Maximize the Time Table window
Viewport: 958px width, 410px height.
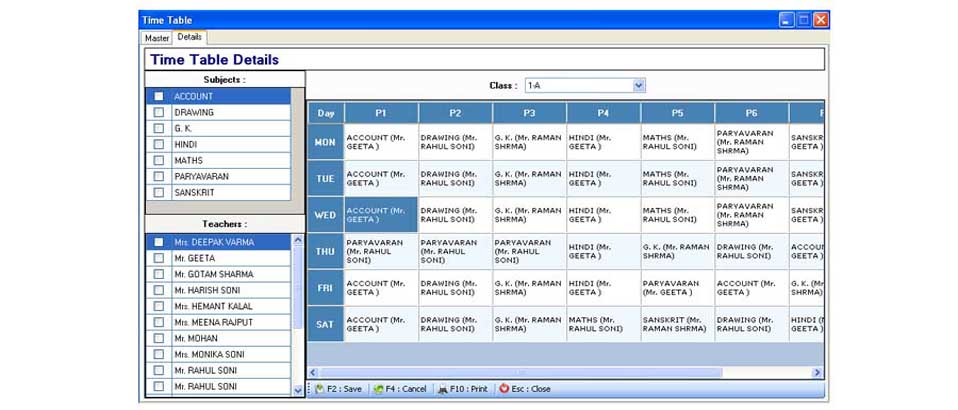tap(804, 19)
